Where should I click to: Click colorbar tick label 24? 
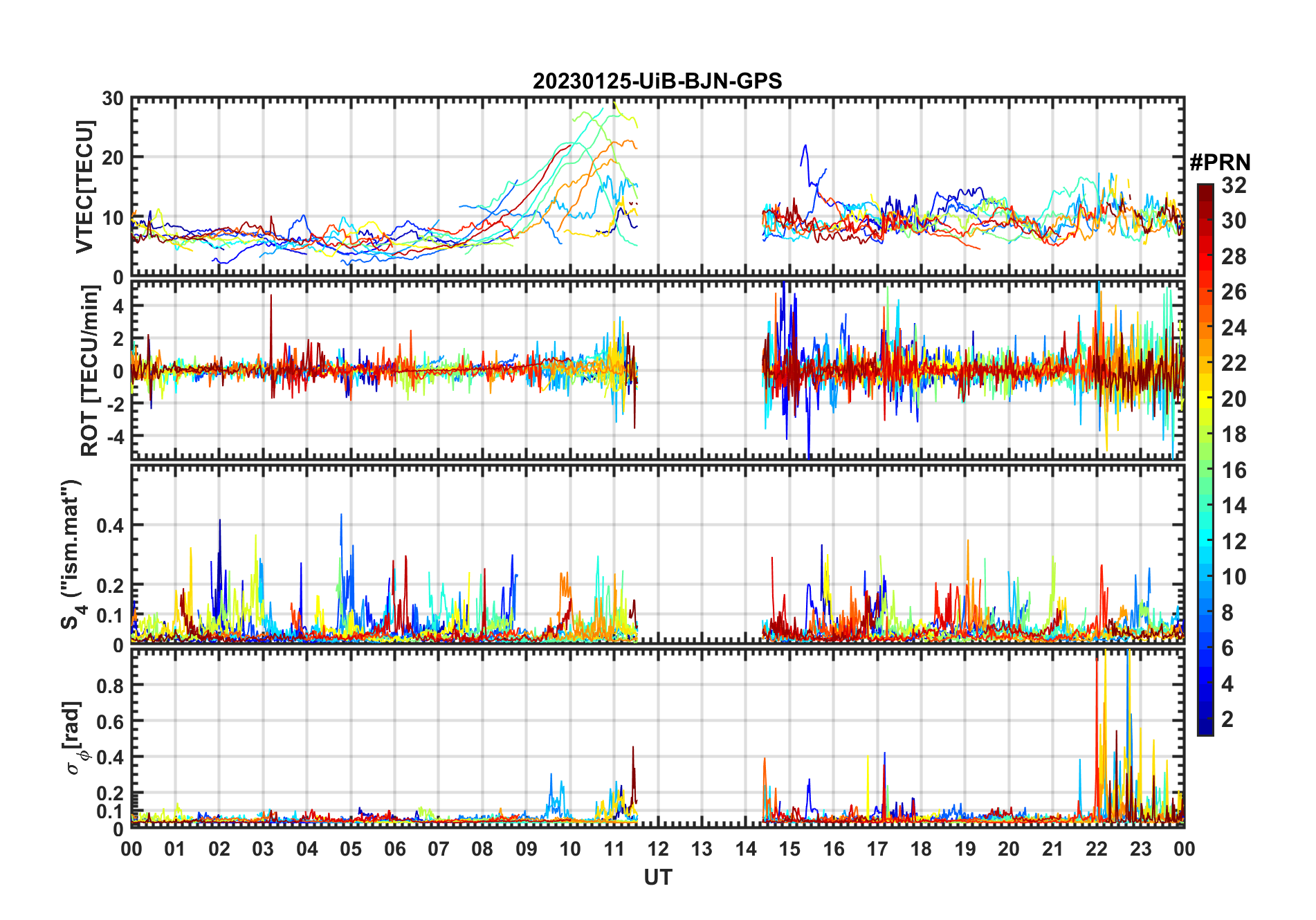coord(1234,327)
